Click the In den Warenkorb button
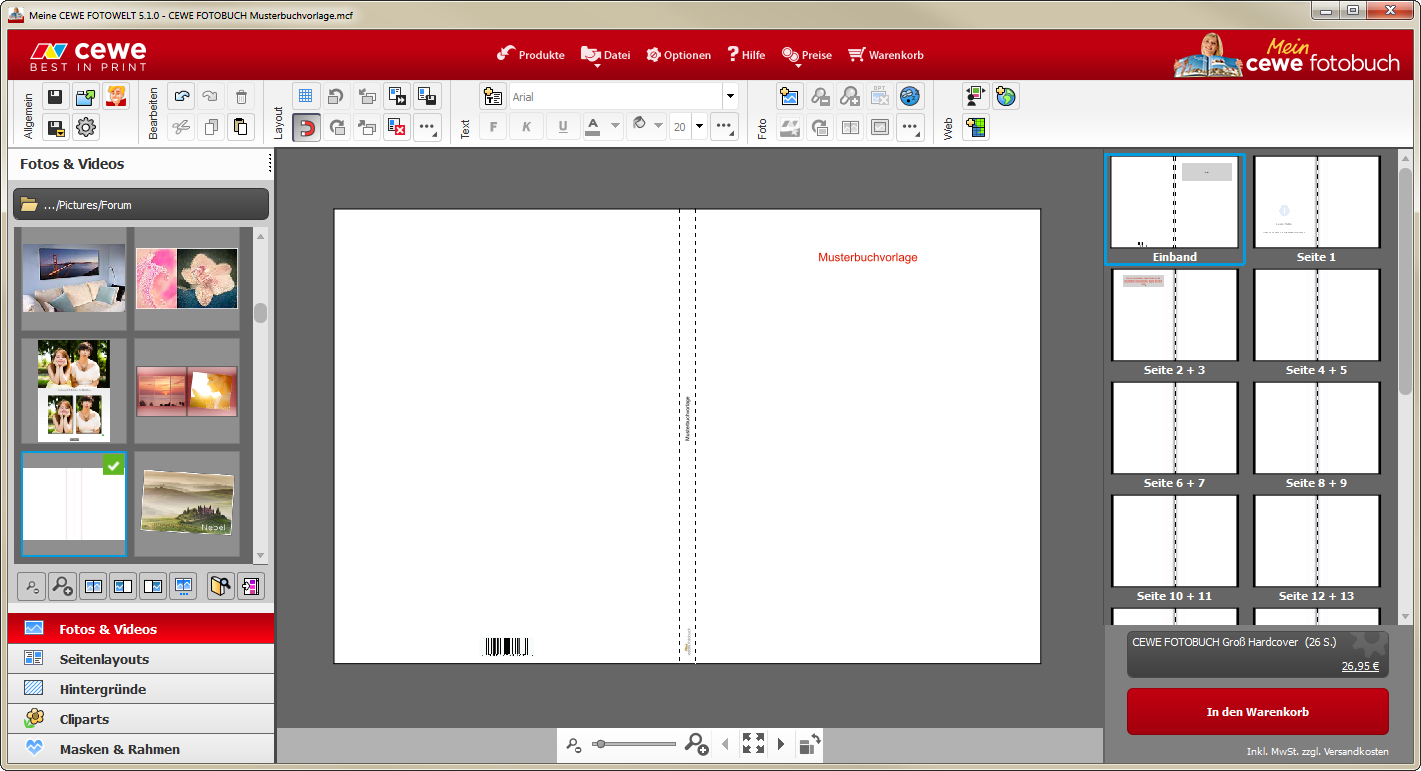Image resolution: width=1421 pixels, height=771 pixels. click(1257, 712)
